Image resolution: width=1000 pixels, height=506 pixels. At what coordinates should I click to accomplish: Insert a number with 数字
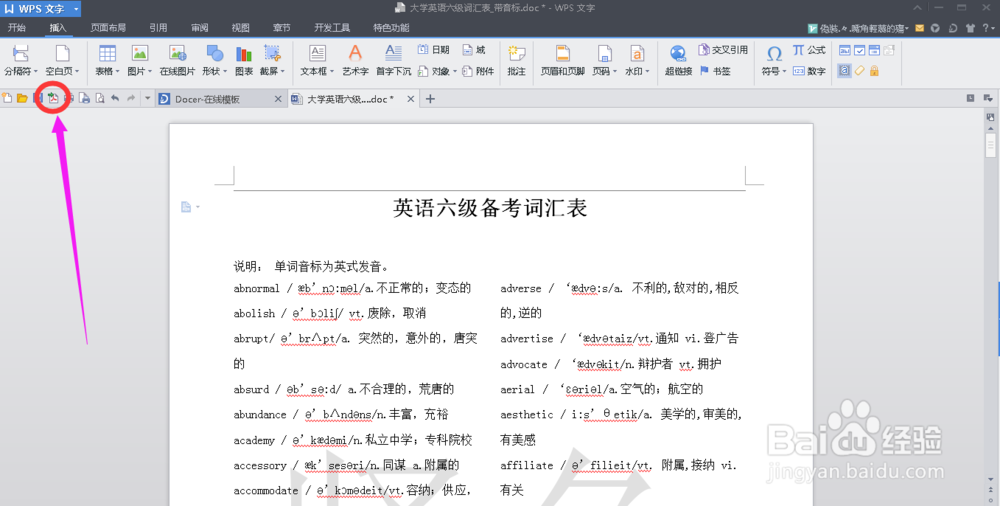pos(809,71)
